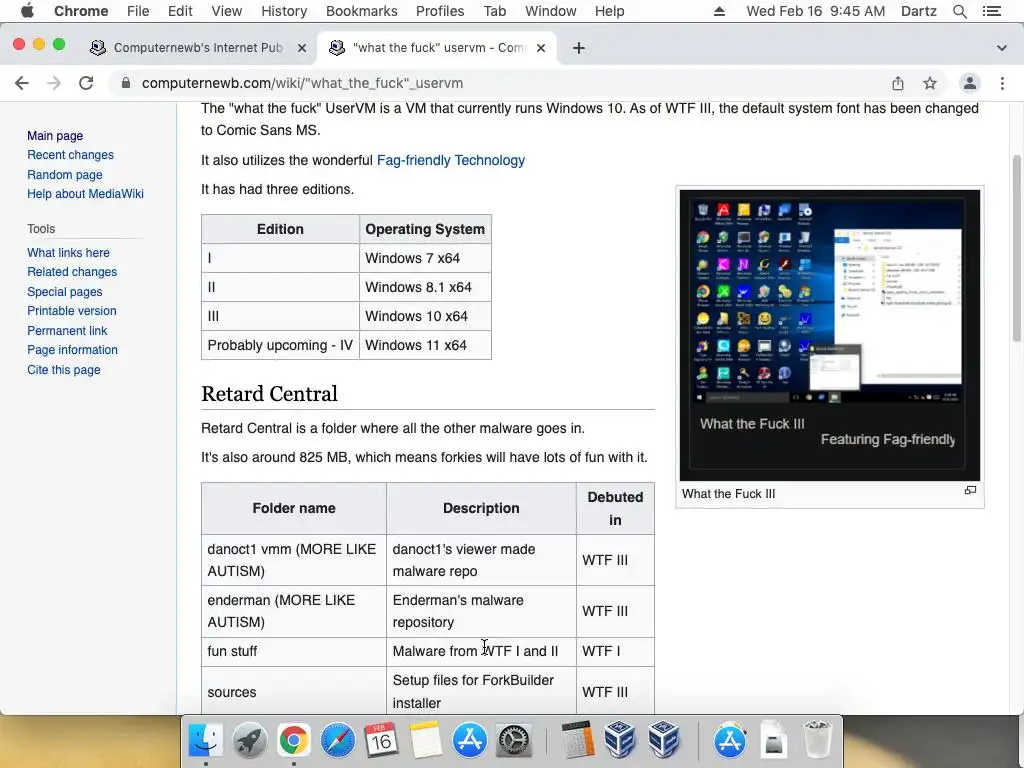
Task: Open the File menu
Action: (x=138, y=11)
